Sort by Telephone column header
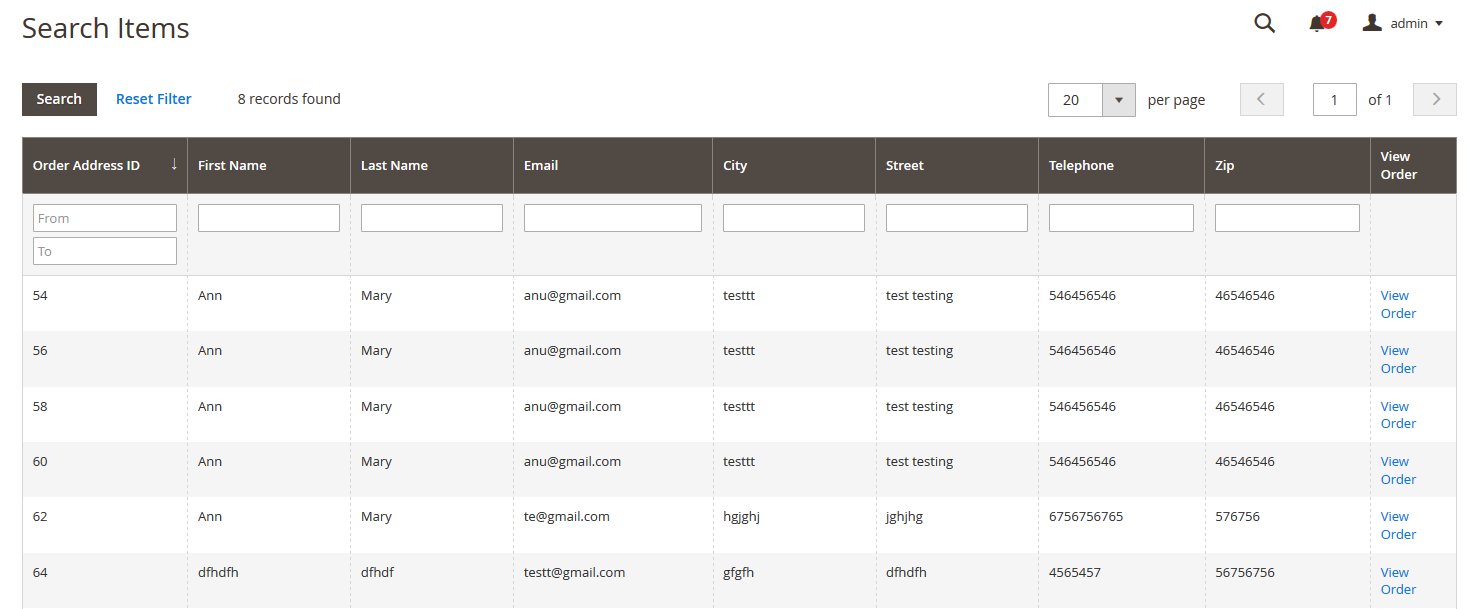The width and height of the screenshot is (1470, 609). pyautogui.click(x=1081, y=166)
